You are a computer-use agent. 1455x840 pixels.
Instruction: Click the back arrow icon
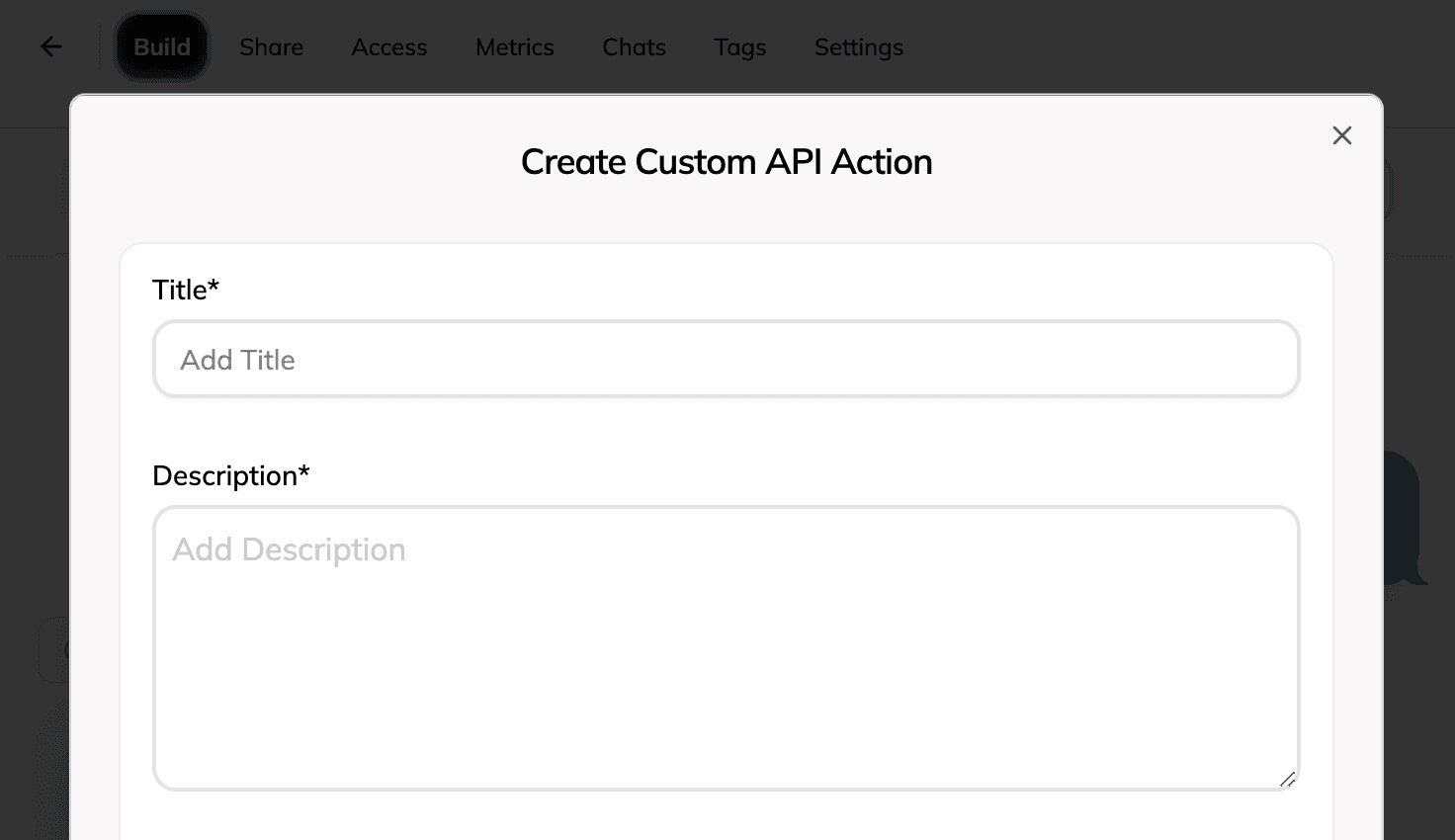tap(51, 46)
